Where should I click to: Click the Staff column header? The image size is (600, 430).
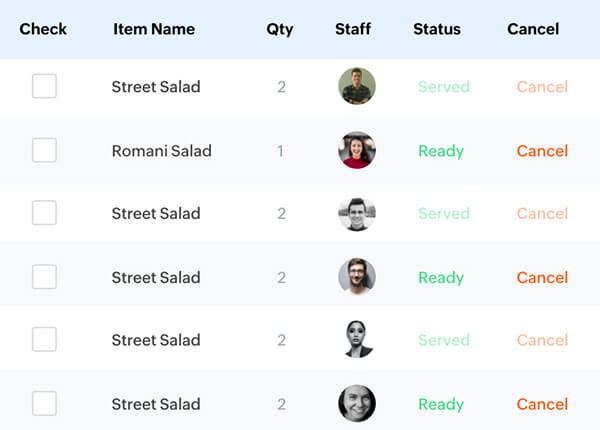pyautogui.click(x=353, y=29)
